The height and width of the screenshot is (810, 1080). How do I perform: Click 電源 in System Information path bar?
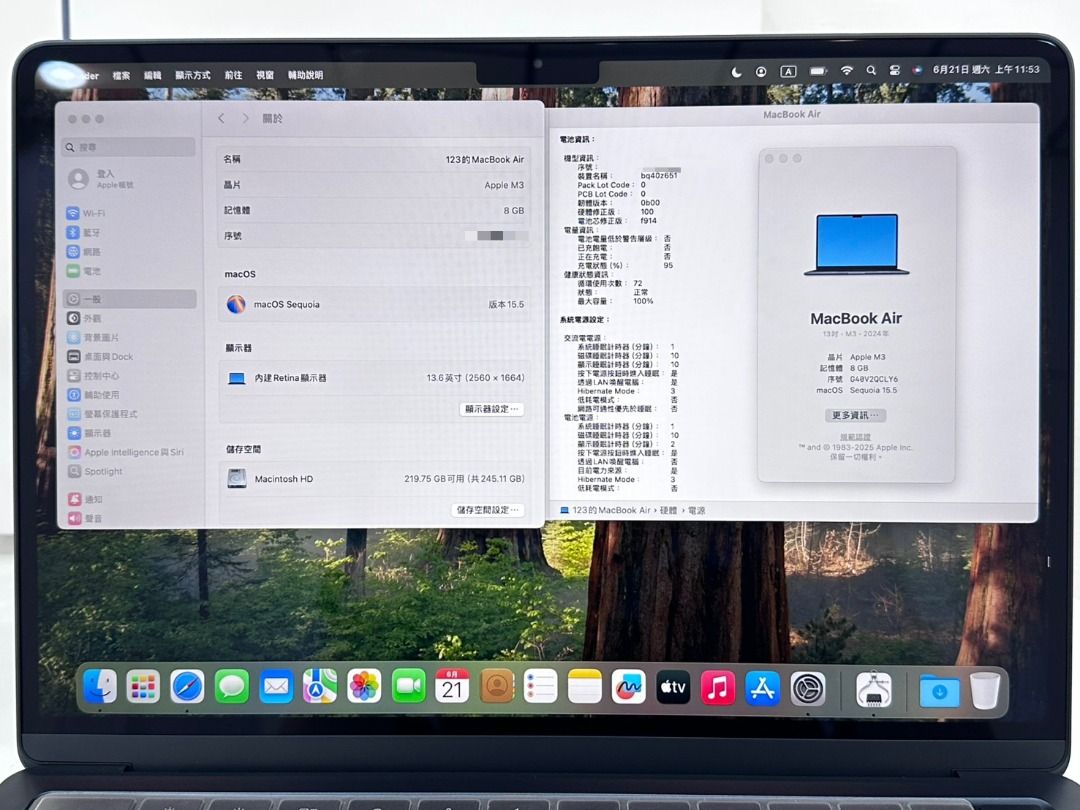coord(696,510)
